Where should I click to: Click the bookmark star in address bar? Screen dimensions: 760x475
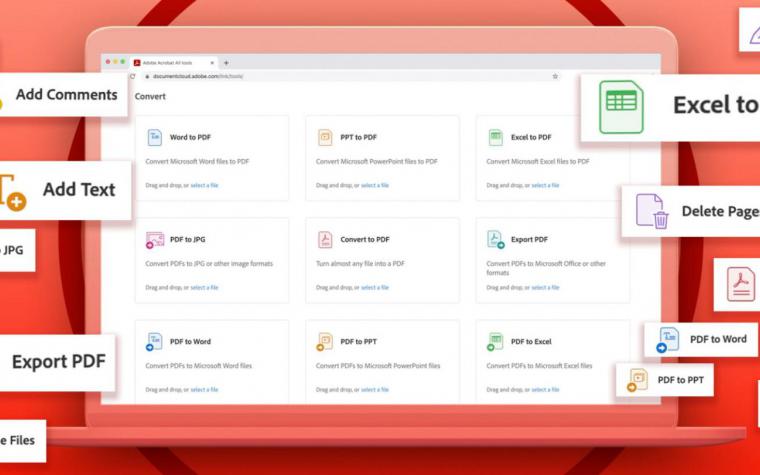point(555,76)
